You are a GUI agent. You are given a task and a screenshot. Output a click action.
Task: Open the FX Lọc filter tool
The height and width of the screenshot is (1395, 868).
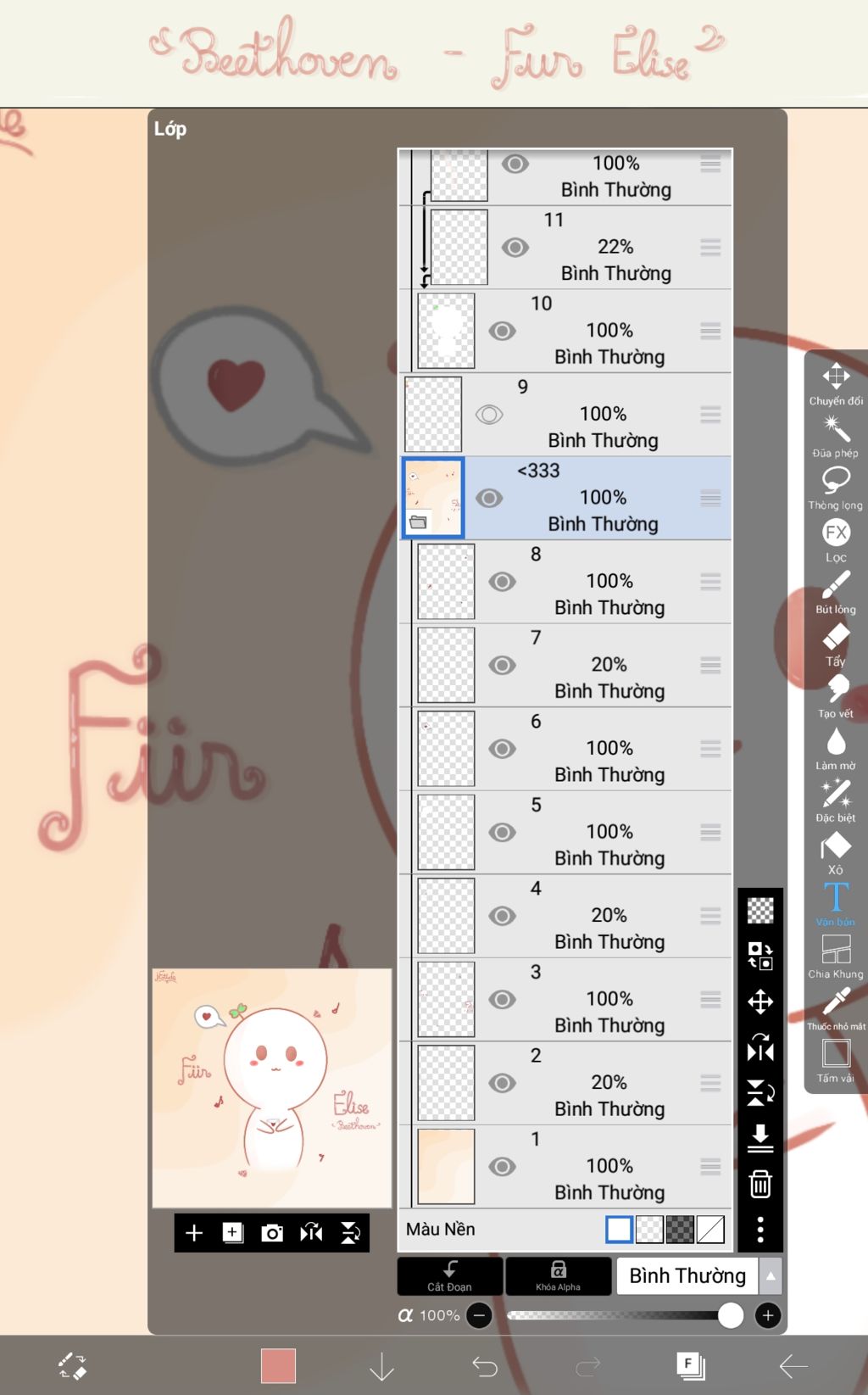tap(836, 540)
